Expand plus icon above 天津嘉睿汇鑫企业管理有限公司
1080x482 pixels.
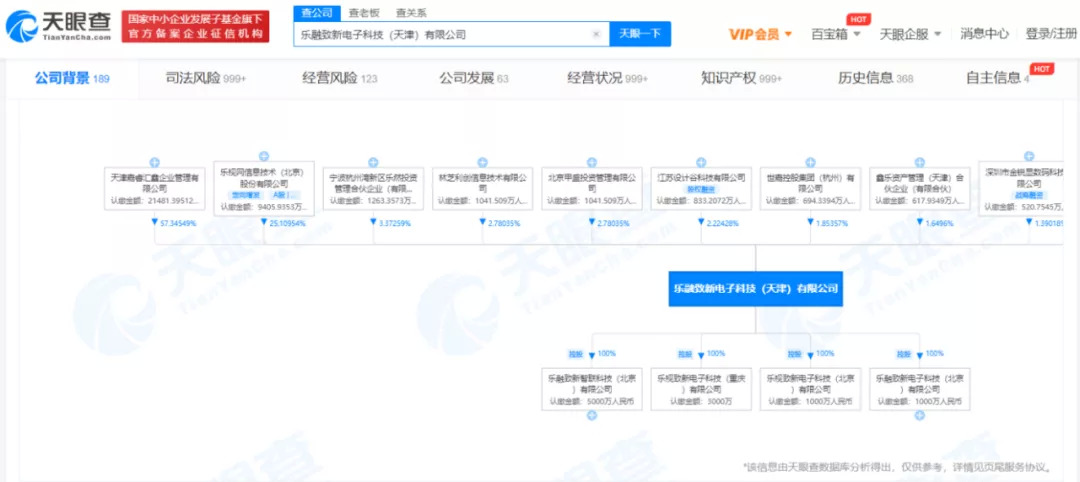click(154, 163)
